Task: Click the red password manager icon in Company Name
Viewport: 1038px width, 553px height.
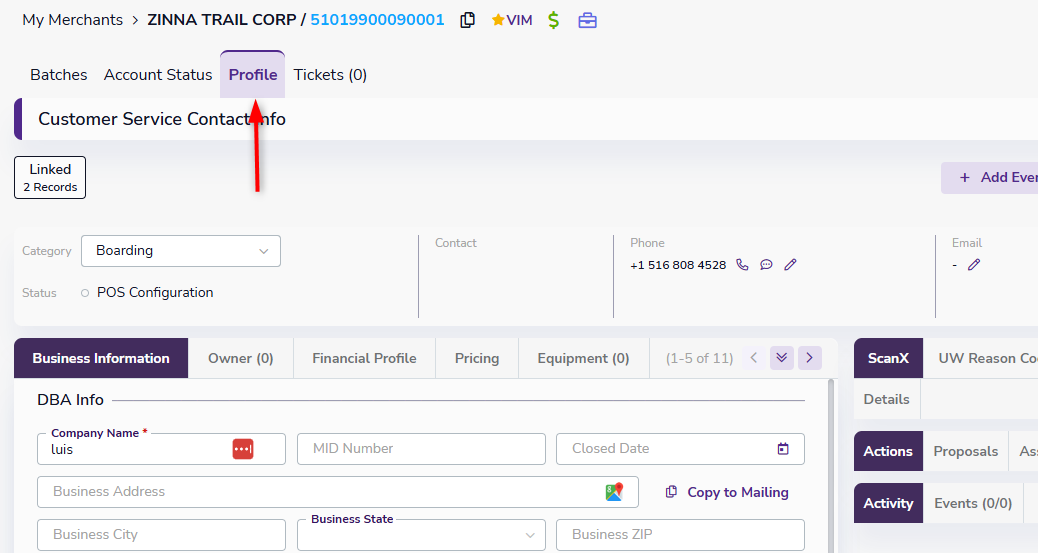Action: click(243, 449)
